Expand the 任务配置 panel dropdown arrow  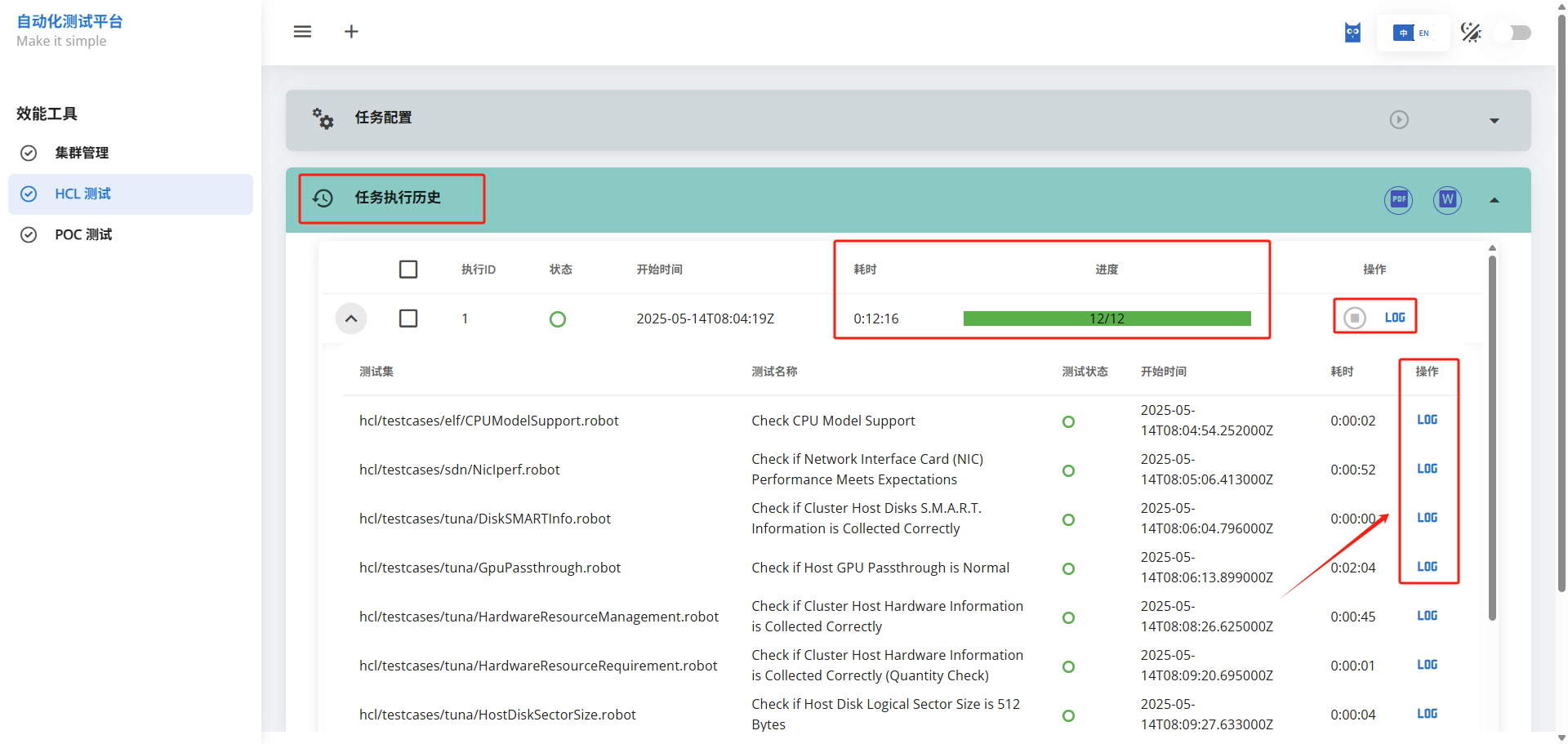coord(1494,121)
